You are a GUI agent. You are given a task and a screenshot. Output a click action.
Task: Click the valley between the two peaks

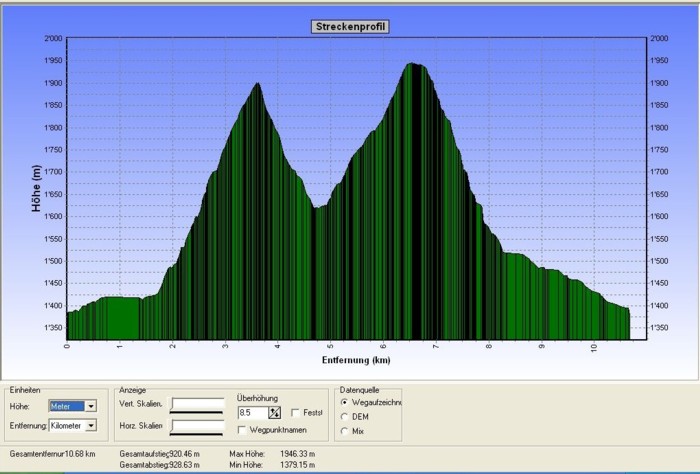[316, 208]
